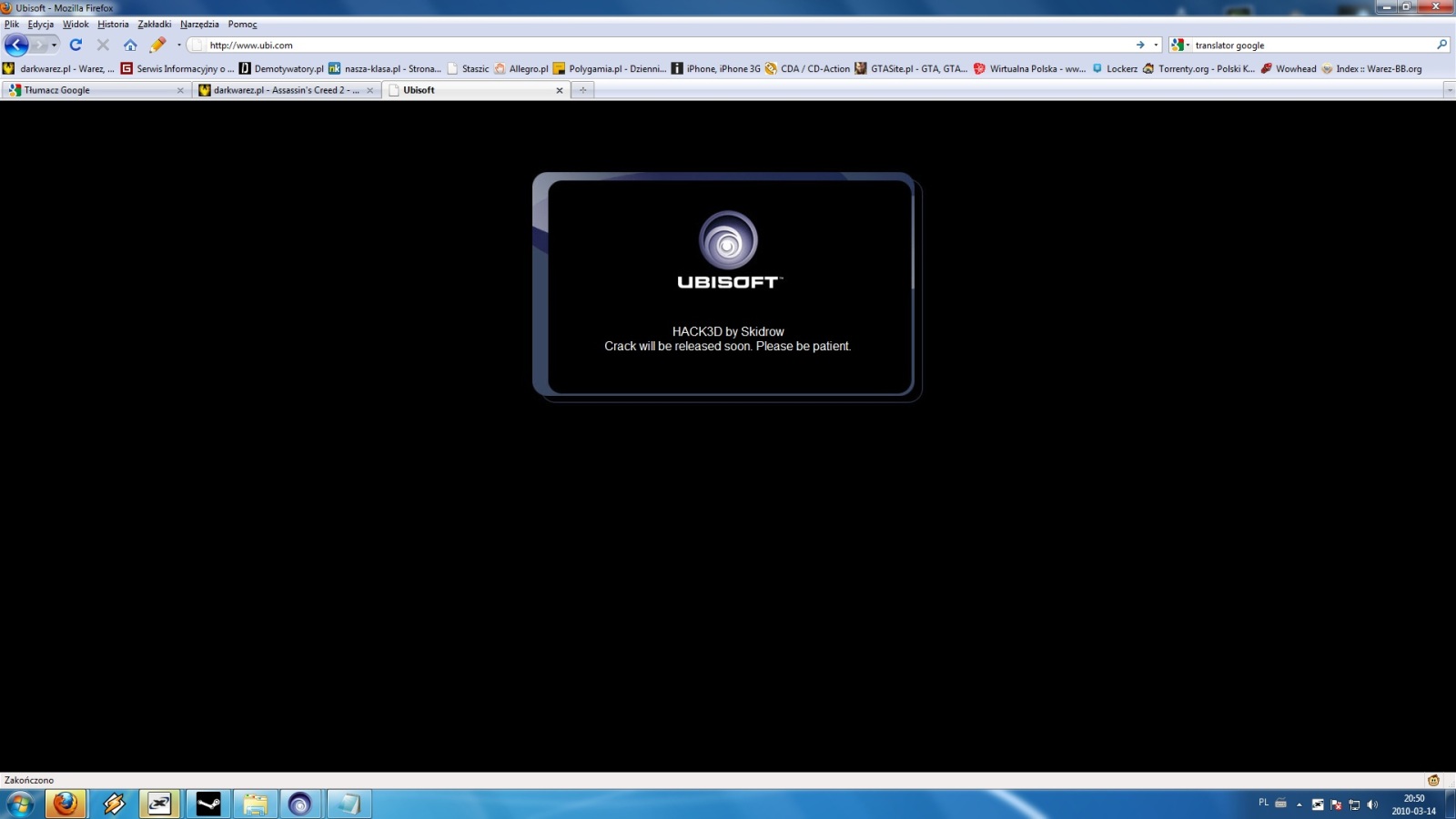Open the Demotywatory.pl bookmark
The image size is (1456, 819).
coord(281,68)
